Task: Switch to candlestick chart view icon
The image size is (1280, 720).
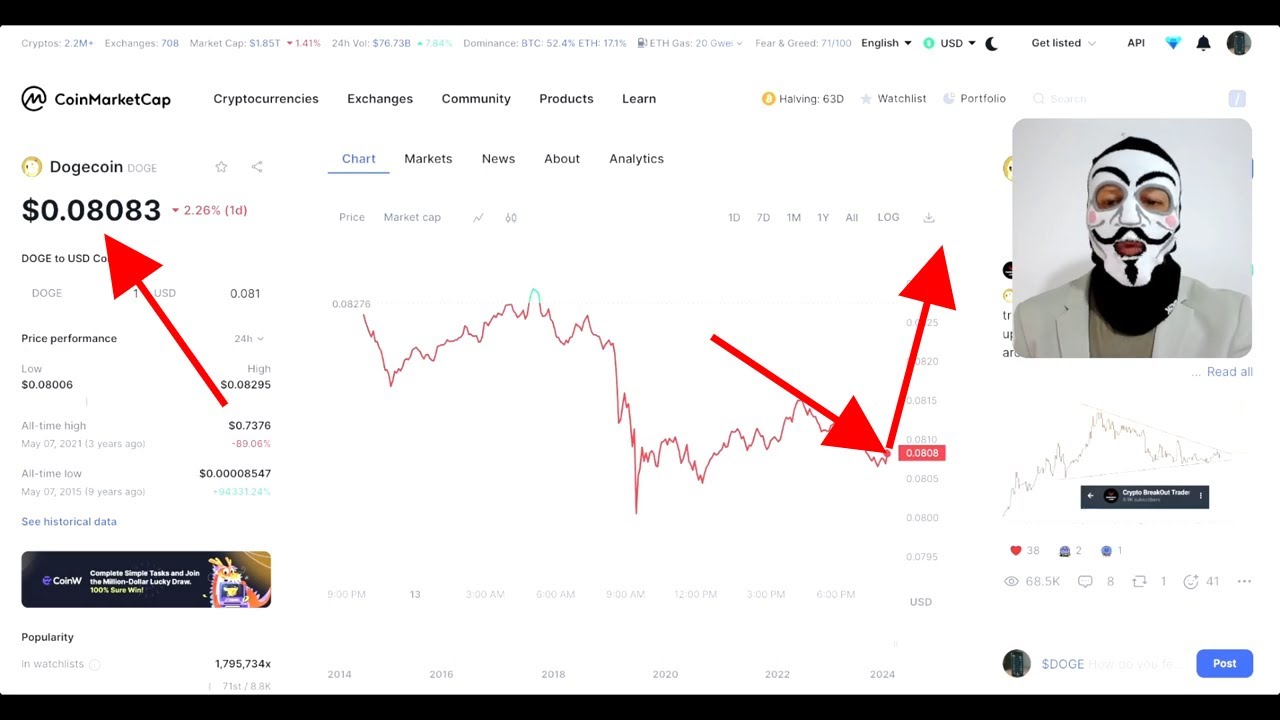Action: (511, 218)
